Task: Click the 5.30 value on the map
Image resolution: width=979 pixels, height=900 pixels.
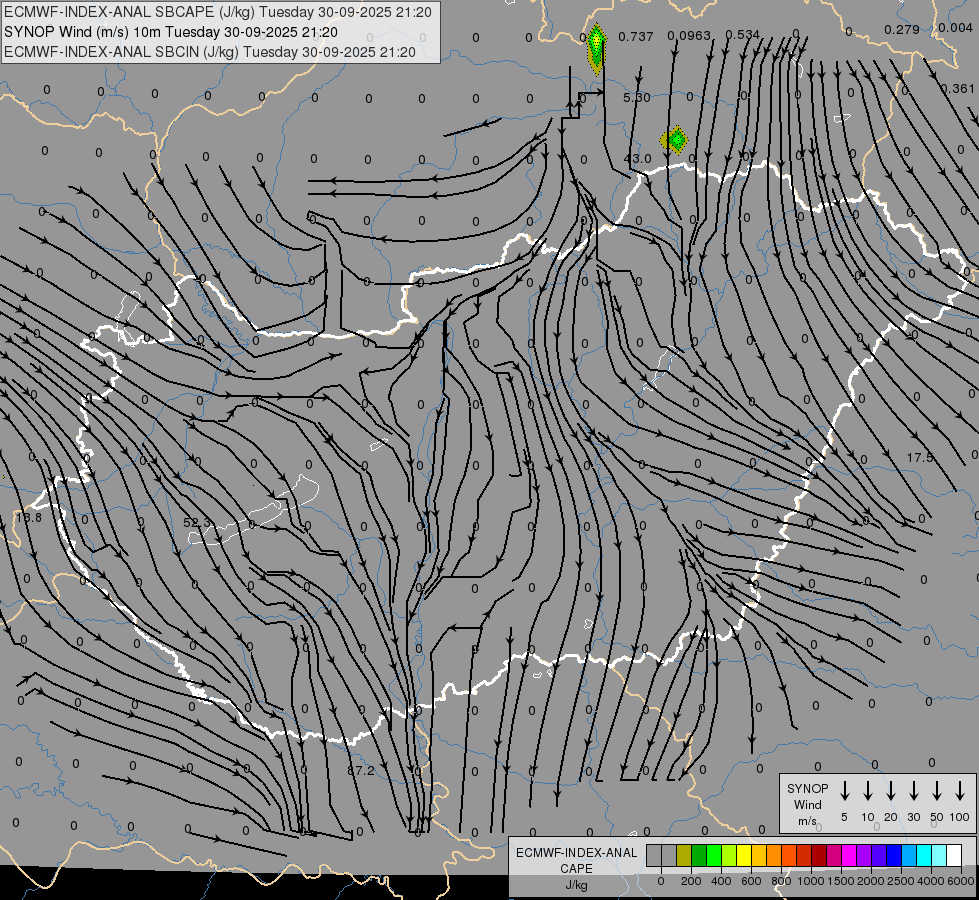Action: click(x=636, y=97)
